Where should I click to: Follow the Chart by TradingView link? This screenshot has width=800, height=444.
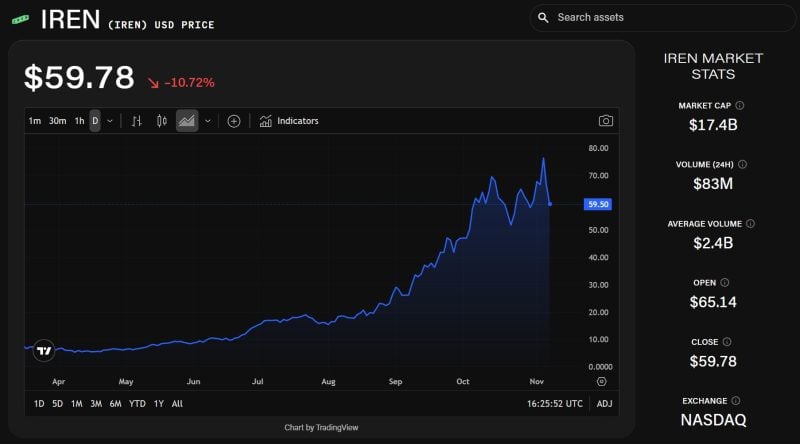click(x=321, y=427)
